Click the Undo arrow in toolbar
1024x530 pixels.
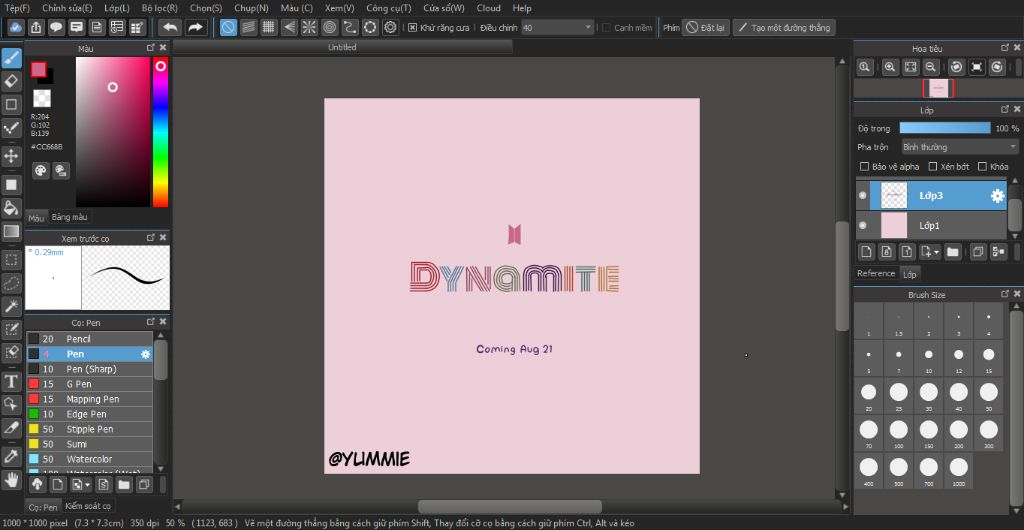click(x=170, y=27)
